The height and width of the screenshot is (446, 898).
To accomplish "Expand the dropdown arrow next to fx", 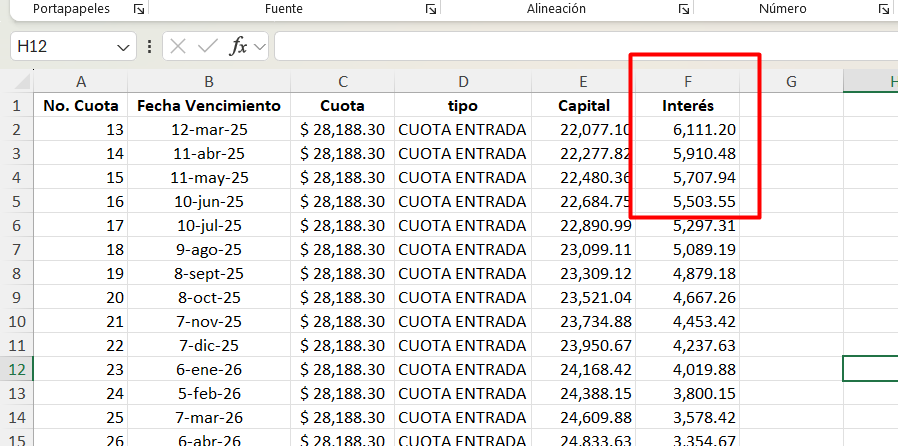I will tap(260, 47).
